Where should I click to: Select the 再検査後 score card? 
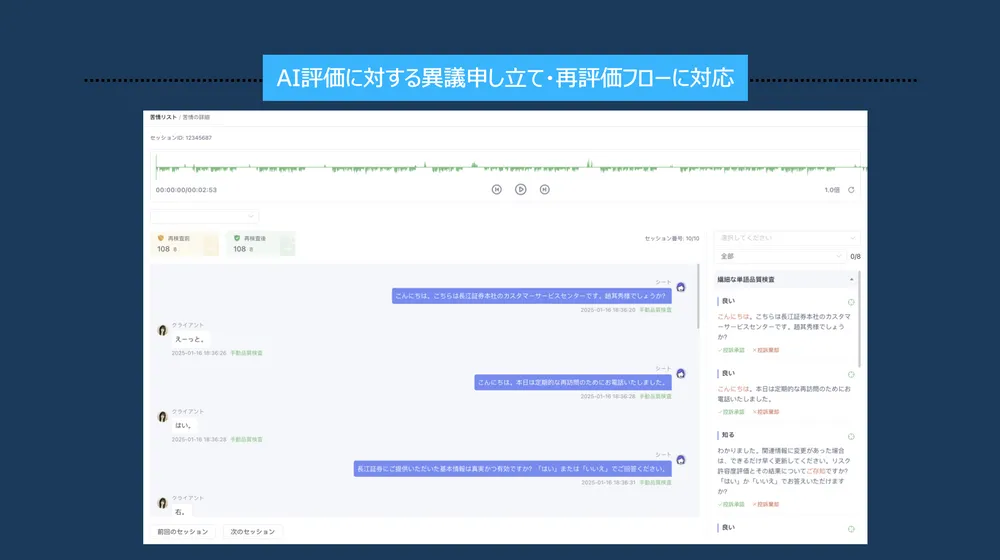260,244
